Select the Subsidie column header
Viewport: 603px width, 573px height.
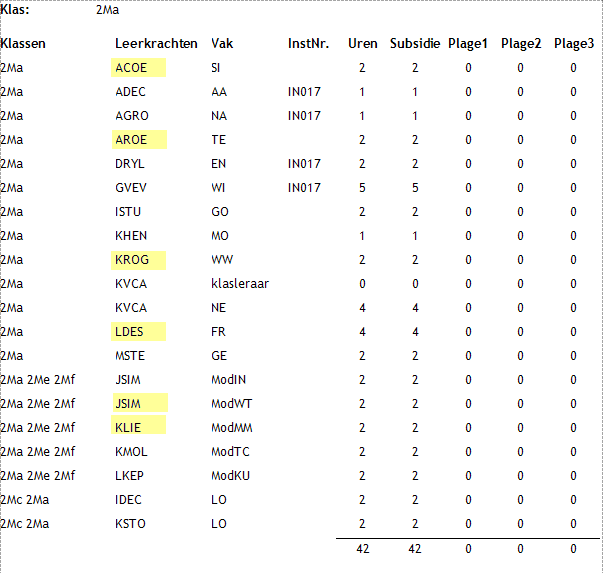[415, 43]
